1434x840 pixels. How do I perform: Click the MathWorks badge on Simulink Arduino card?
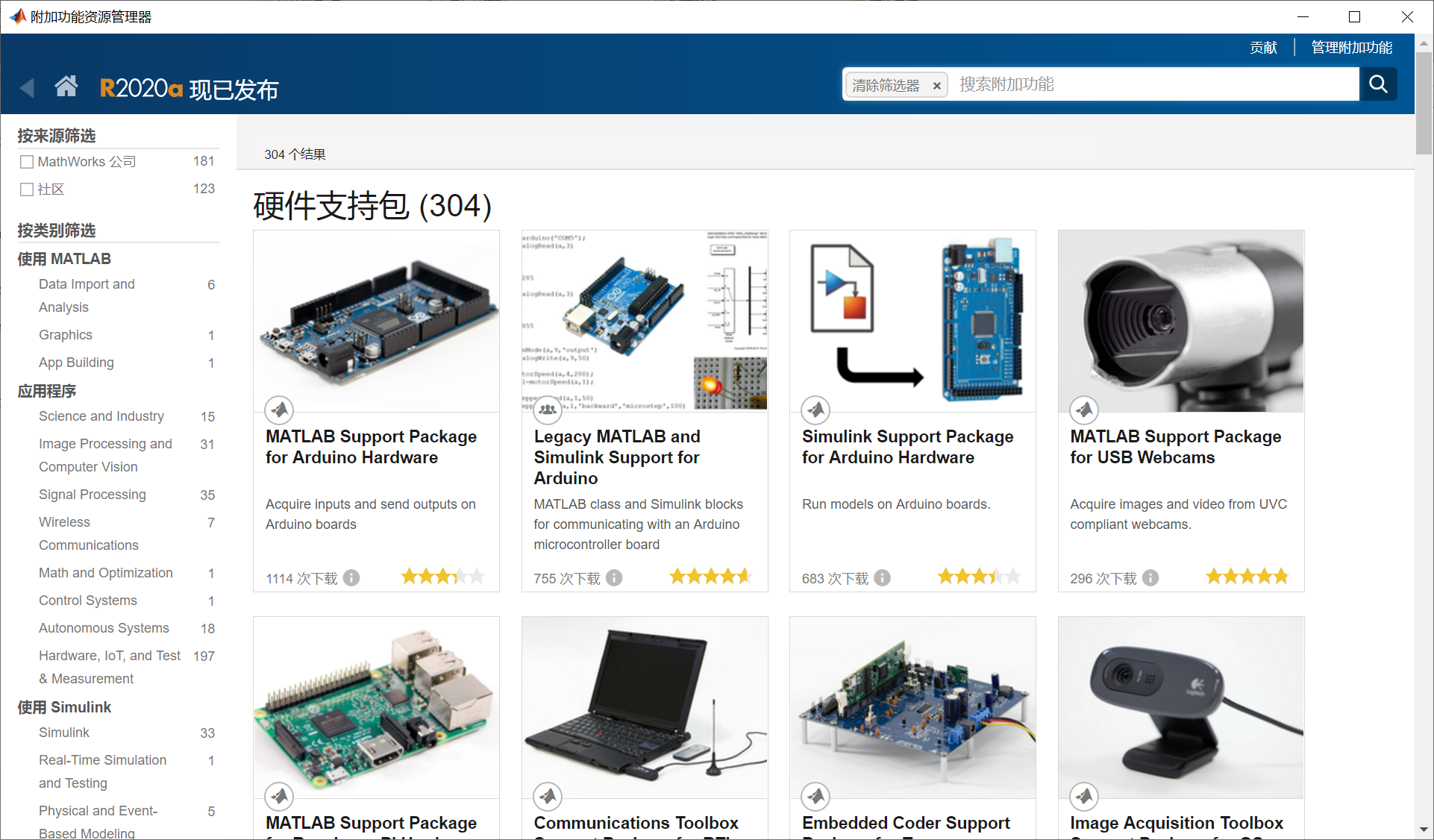[815, 410]
